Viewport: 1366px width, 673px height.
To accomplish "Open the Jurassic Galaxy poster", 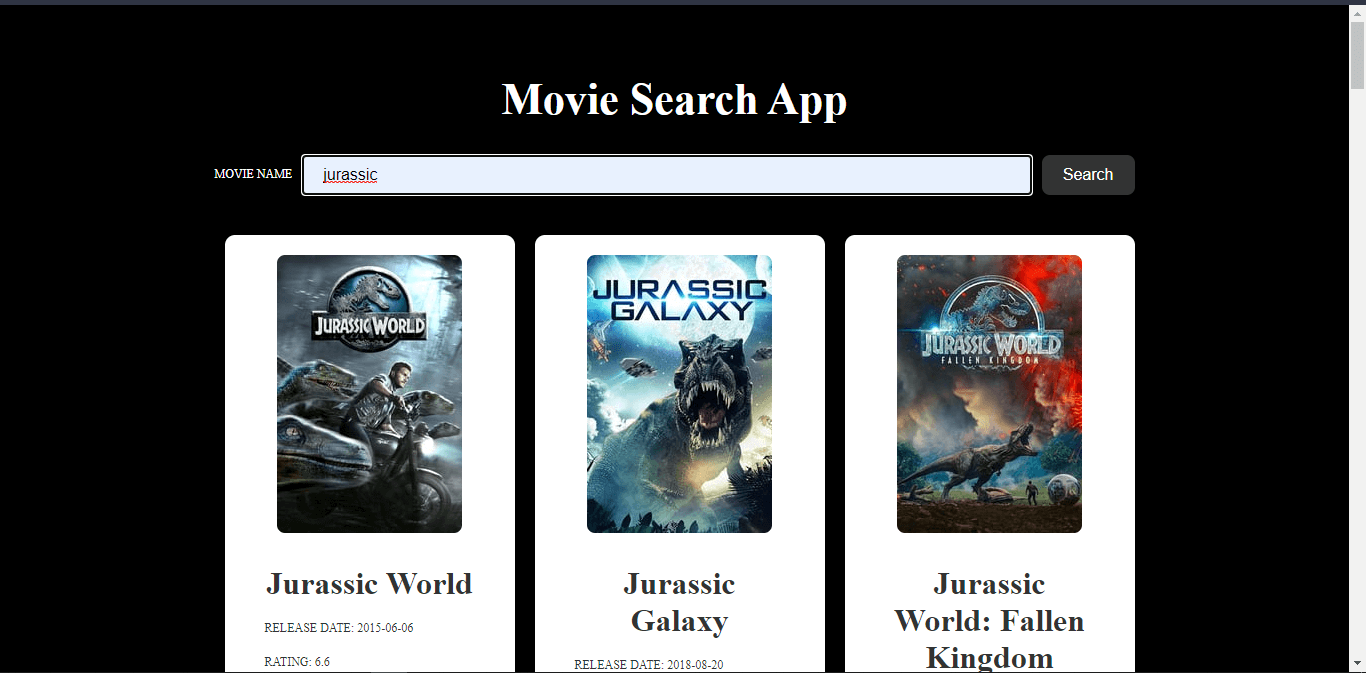I will (x=679, y=394).
